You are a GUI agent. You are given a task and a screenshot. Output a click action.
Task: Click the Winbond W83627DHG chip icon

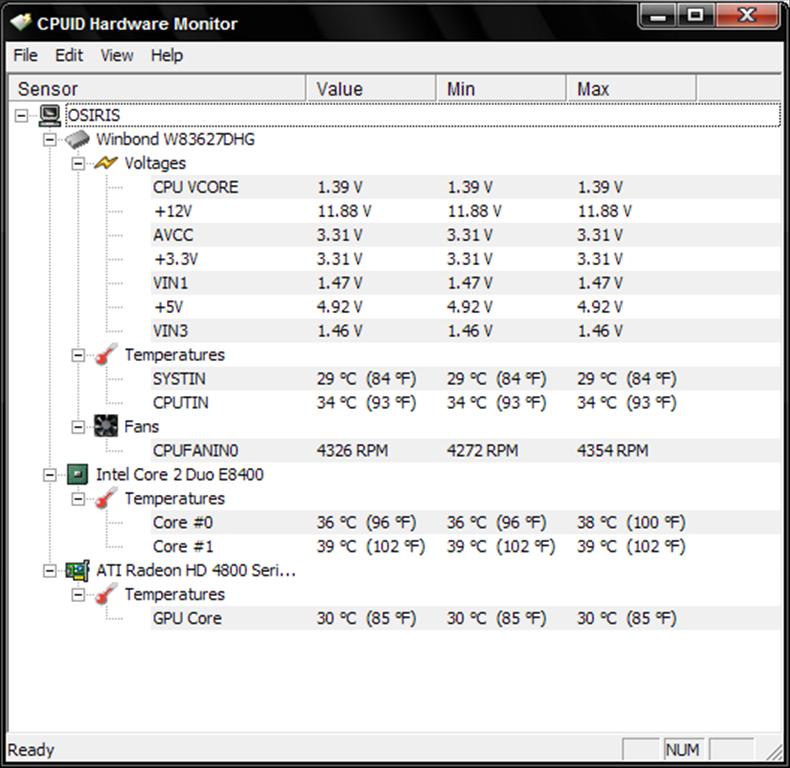(x=78, y=139)
